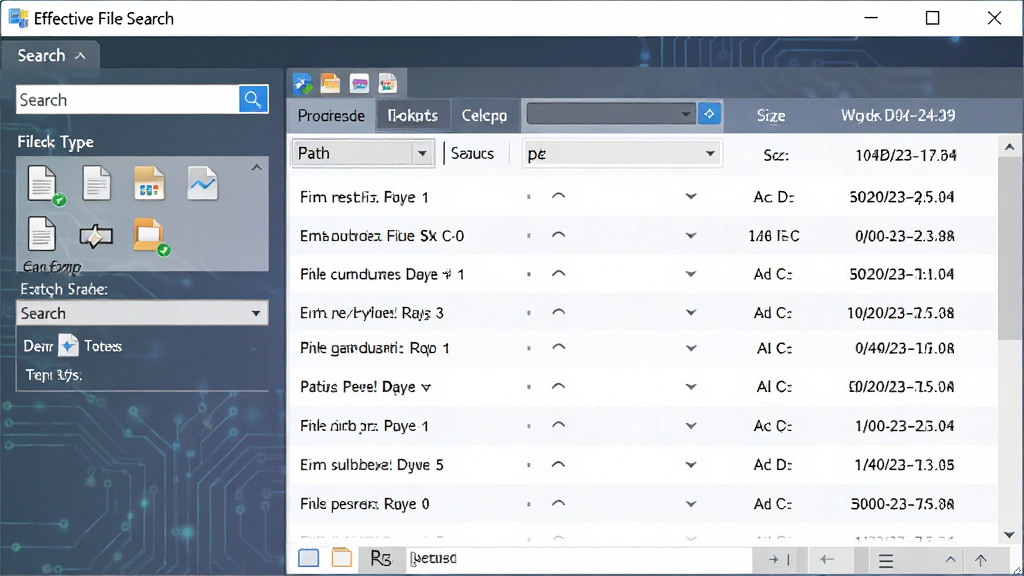Screen dimensions: 1024x576
Task: Click the Seaucs label
Action: [472, 153]
